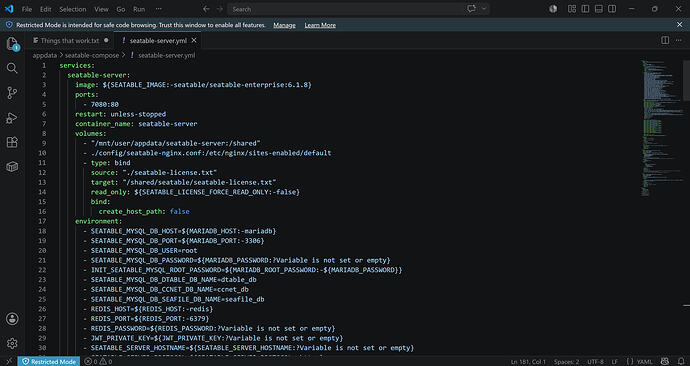Open Copilot status icon
The image size is (690, 366).
click(x=665, y=362)
